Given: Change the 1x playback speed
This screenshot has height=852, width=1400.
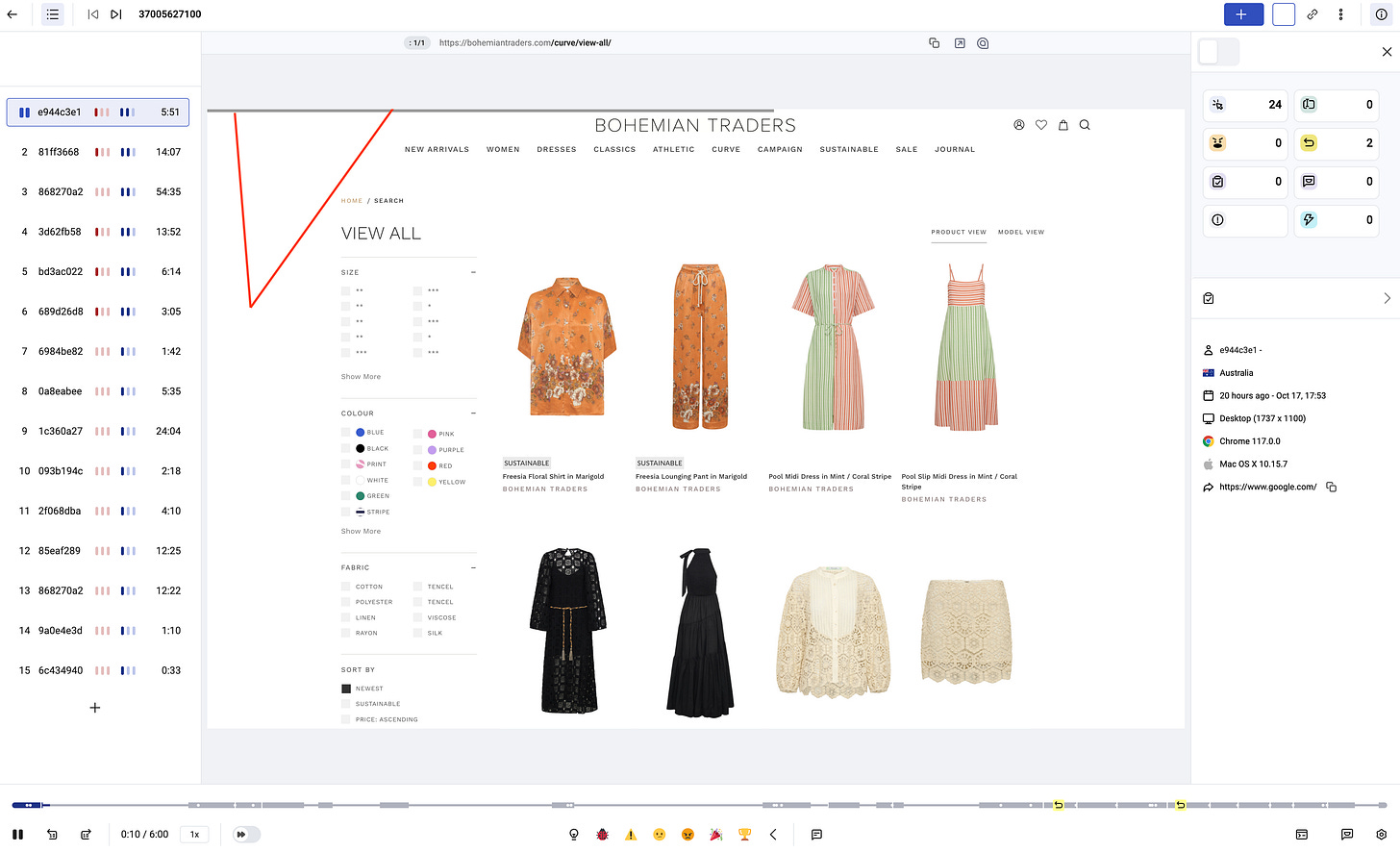Looking at the screenshot, I should point(194,835).
